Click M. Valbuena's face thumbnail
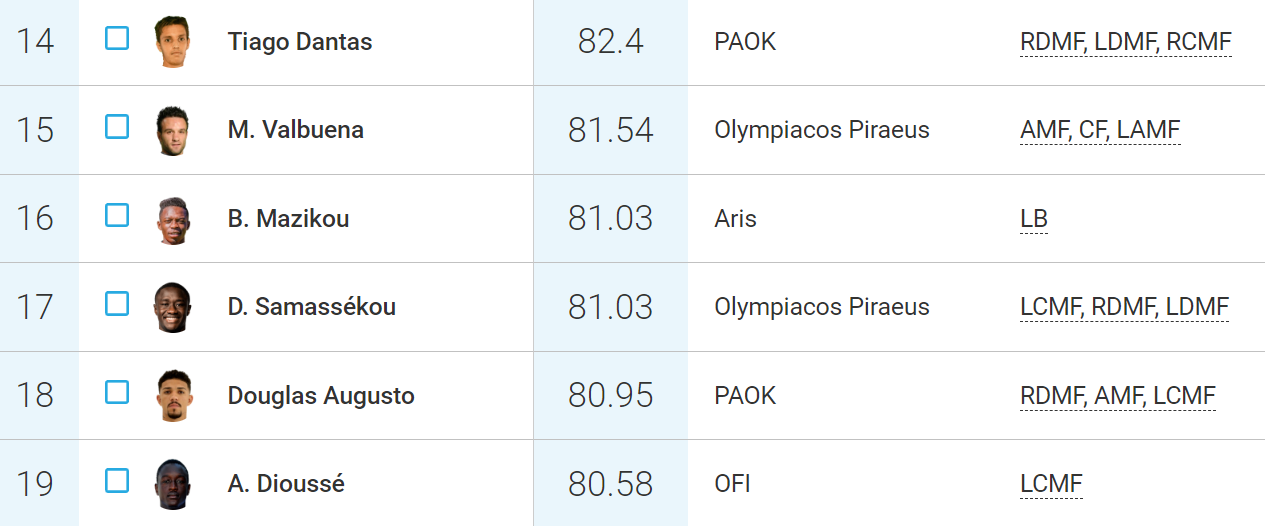The width and height of the screenshot is (1265, 526). click(x=172, y=130)
